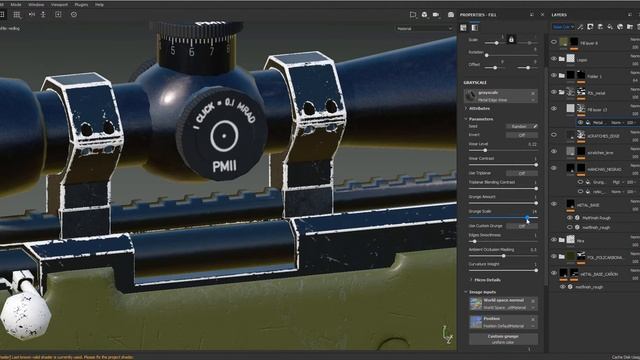Open the Mira folder in Layers
The height and width of the screenshot is (360, 640).
pyautogui.click(x=562, y=240)
